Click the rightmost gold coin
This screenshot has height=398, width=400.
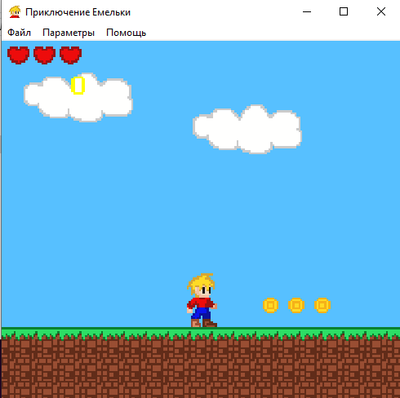pyautogui.click(x=322, y=305)
